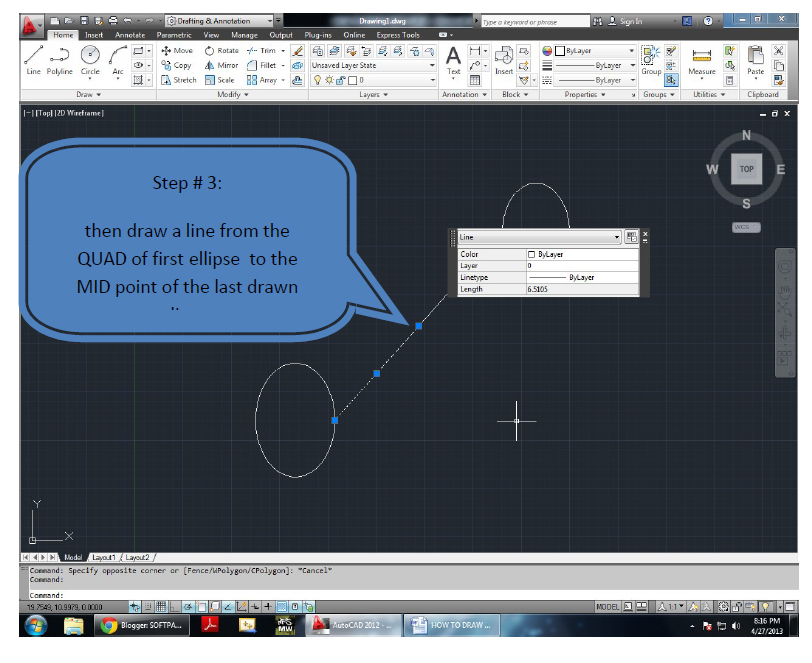Viewport: 812px width, 663px height.
Task: Open the object color ByLayer dropdown
Action: coord(631,51)
